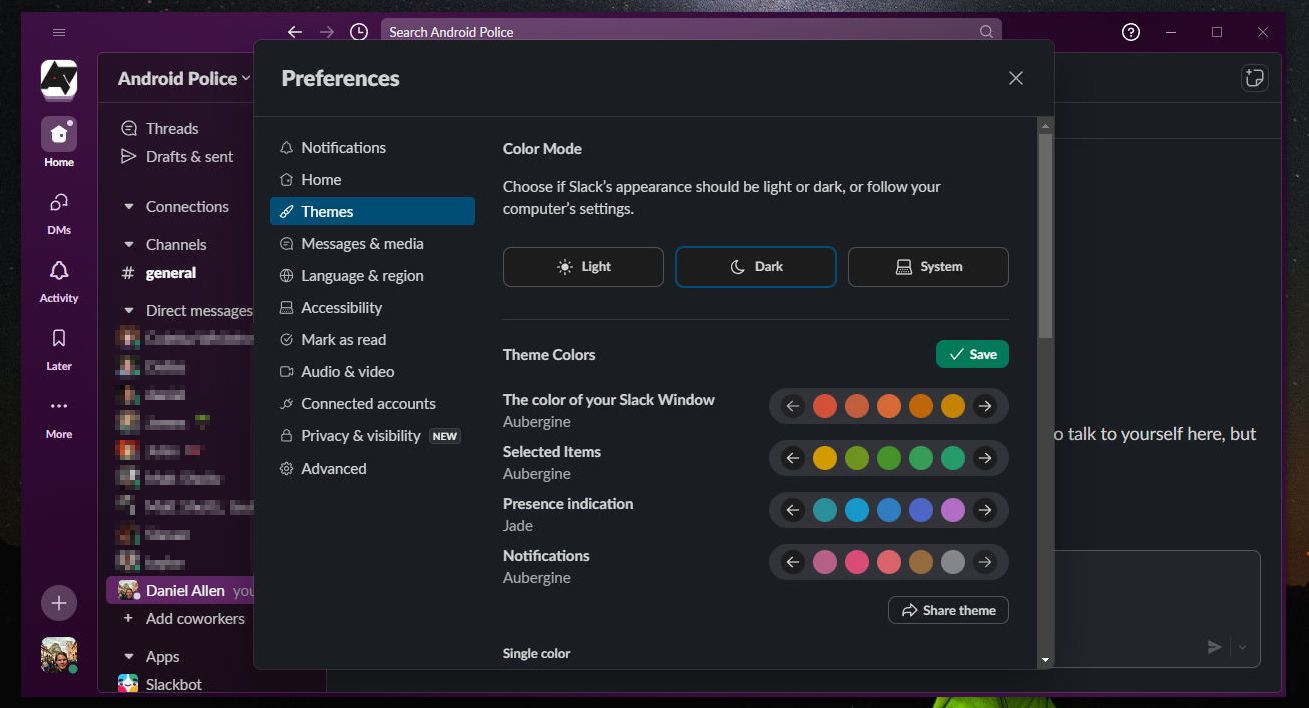The image size is (1309, 708).
Task: Previous colors for Presence indication row
Action: (x=793, y=510)
